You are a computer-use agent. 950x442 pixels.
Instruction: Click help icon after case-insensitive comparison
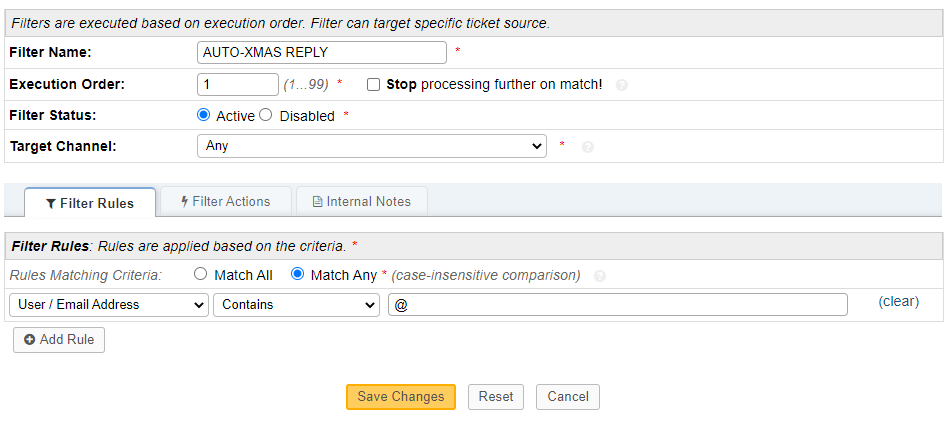599,276
